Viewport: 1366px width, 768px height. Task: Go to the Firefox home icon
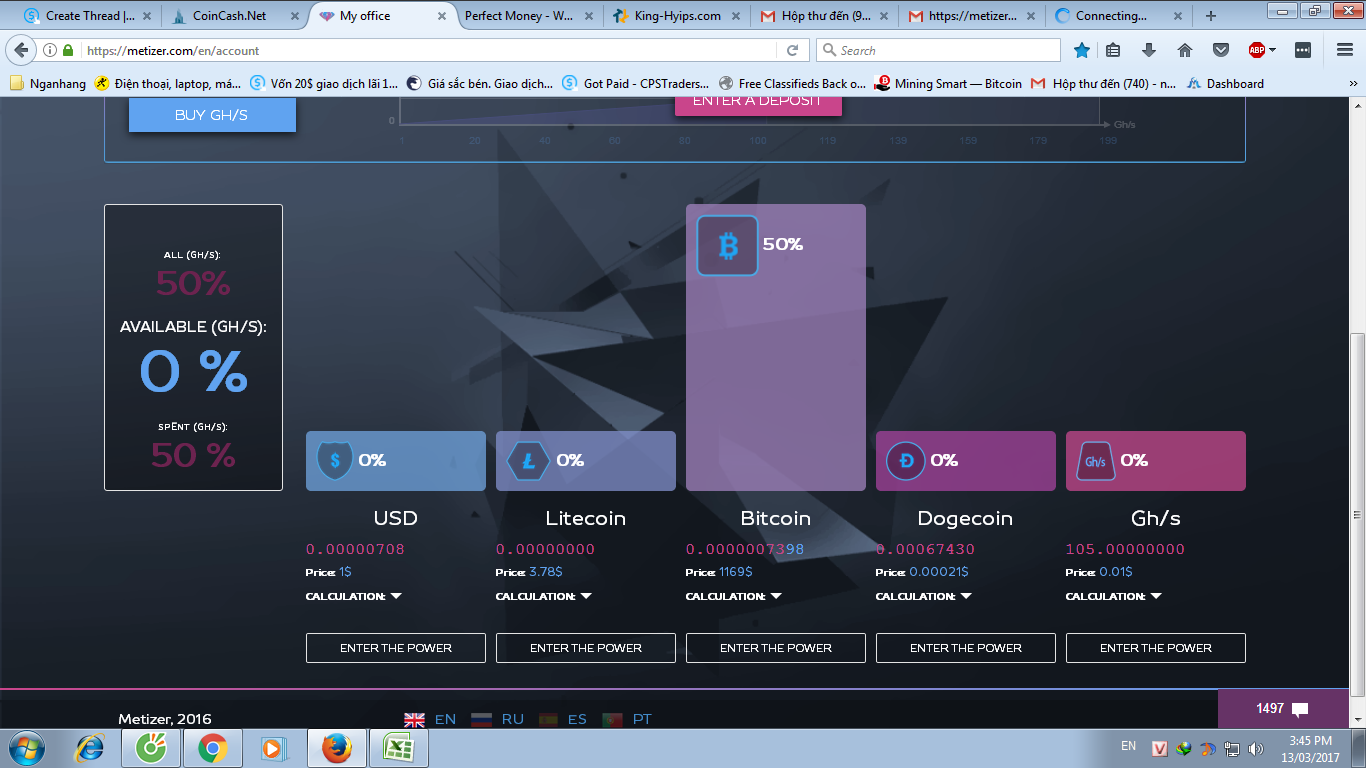[x=1185, y=50]
